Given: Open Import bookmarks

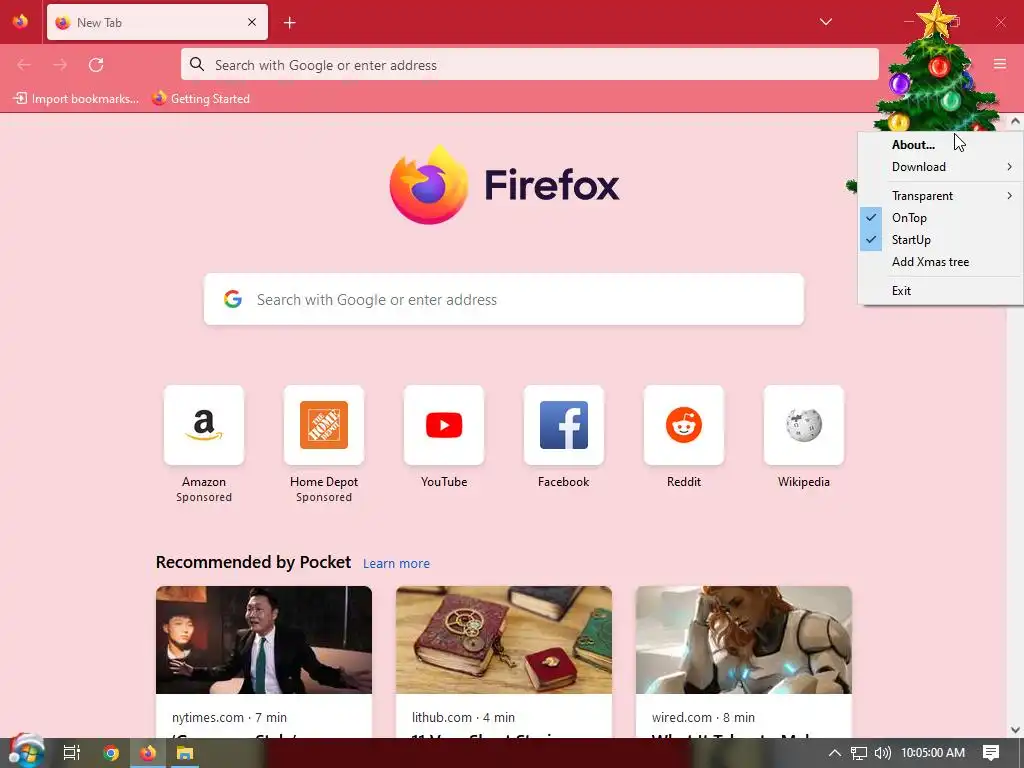Looking at the screenshot, I should 76,99.
